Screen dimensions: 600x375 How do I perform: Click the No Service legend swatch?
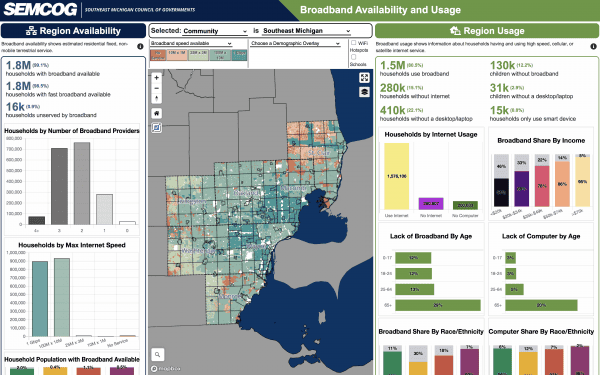click(x=158, y=55)
